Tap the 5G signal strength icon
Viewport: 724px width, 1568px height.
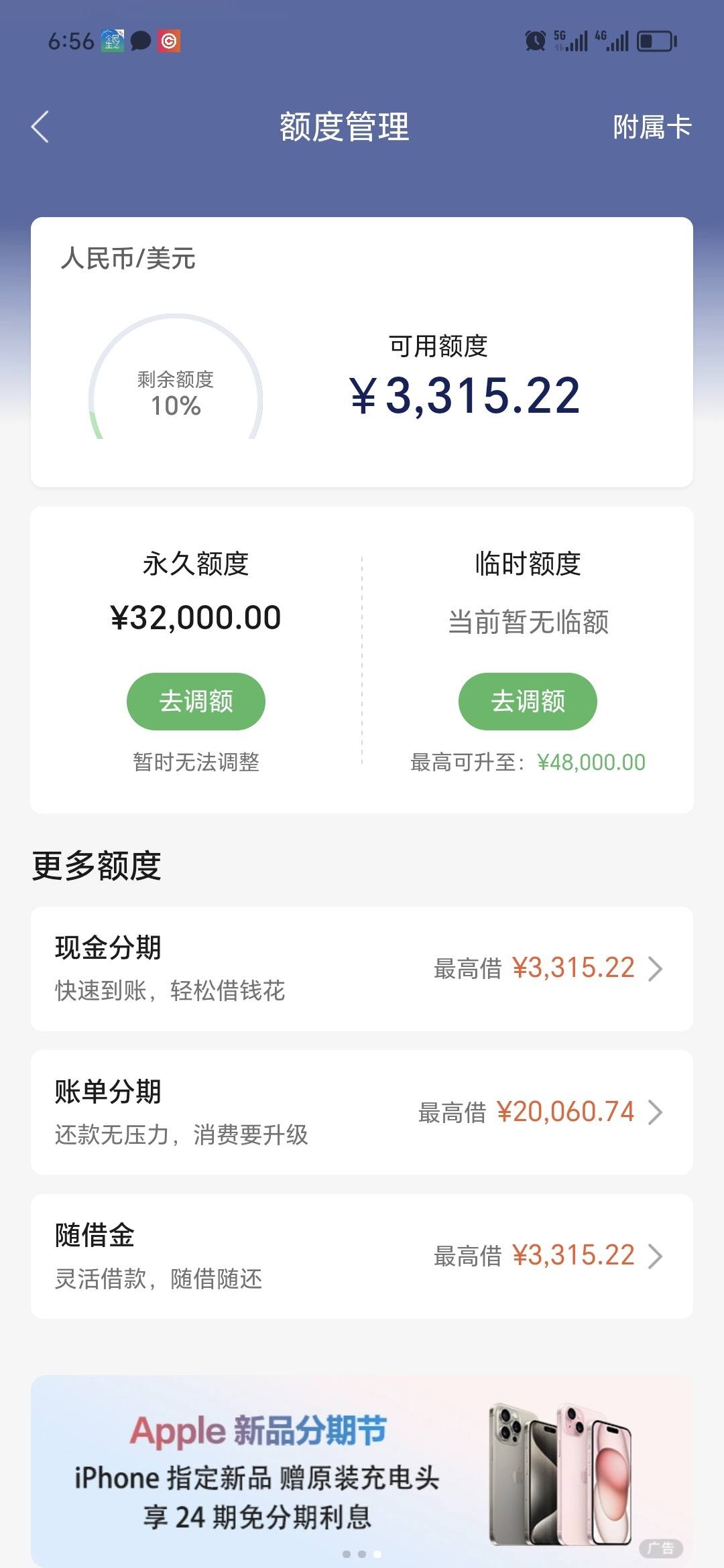(570, 41)
